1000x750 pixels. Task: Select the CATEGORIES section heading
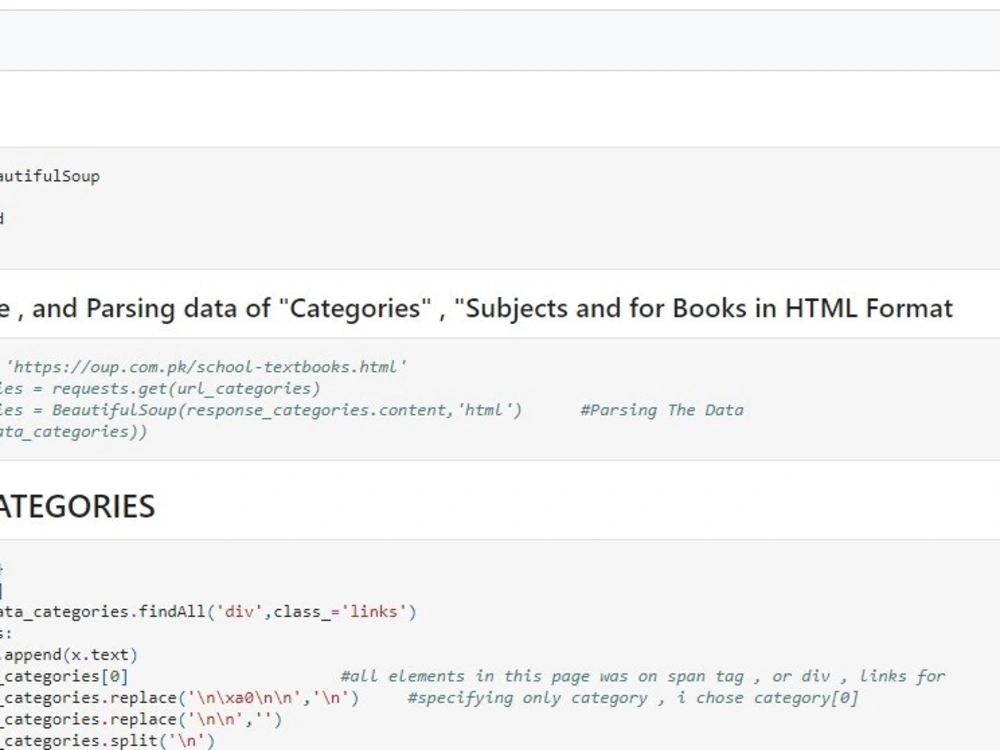78,506
